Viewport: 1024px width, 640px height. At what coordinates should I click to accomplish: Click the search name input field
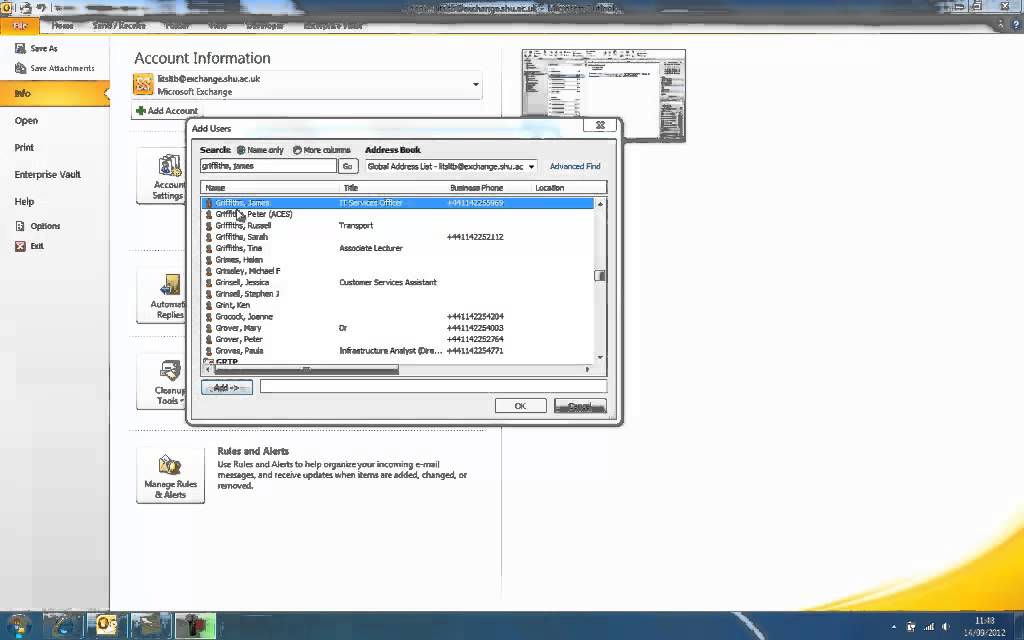click(268, 167)
